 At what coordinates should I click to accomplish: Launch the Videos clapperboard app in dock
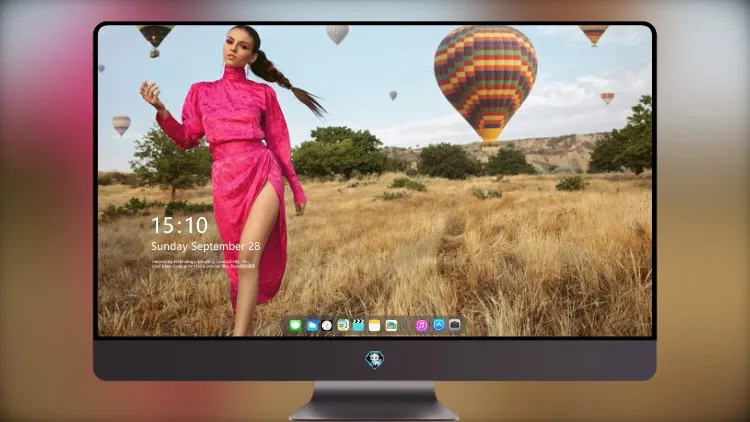pyautogui.click(x=358, y=325)
